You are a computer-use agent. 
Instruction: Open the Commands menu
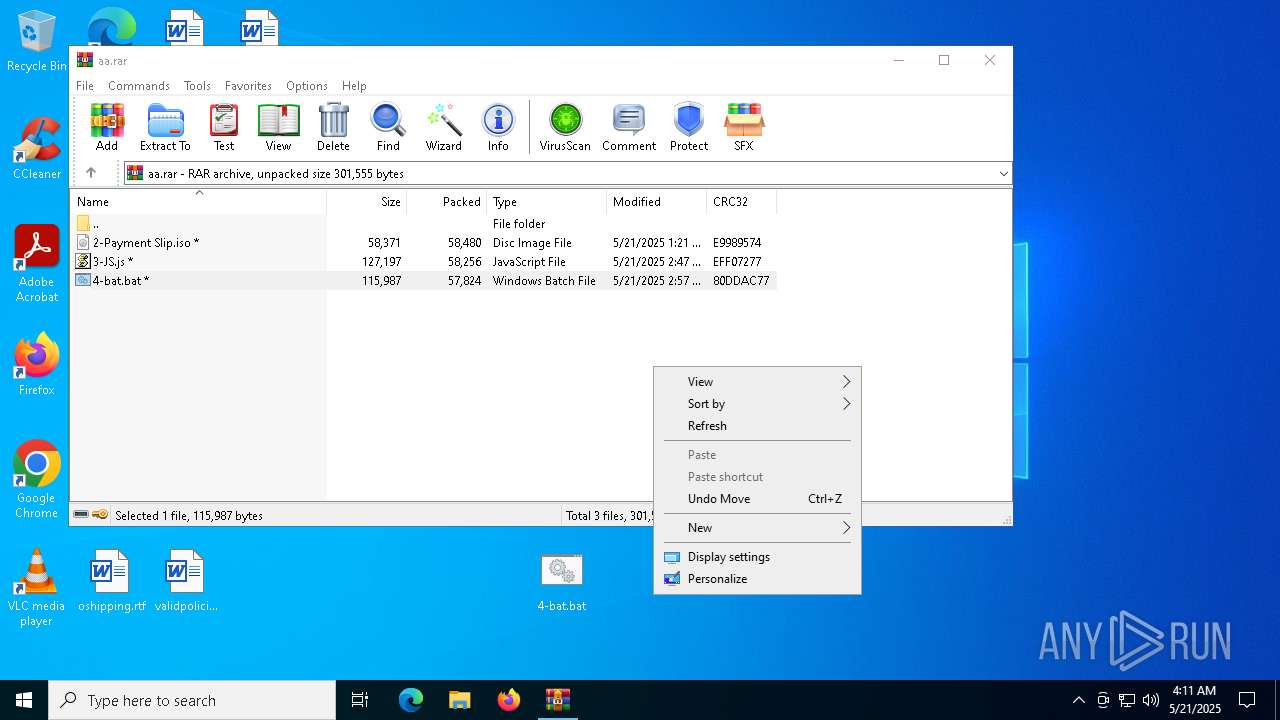(x=139, y=86)
